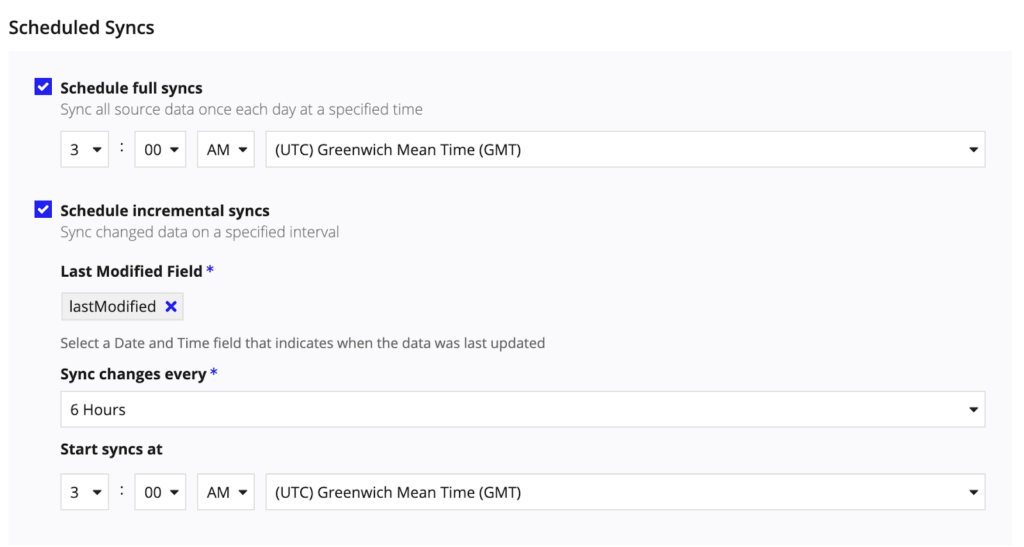This screenshot has height=547, width=1024.
Task: Uncheck the Schedule full syncs checkbox
Action: pyautogui.click(x=43, y=87)
